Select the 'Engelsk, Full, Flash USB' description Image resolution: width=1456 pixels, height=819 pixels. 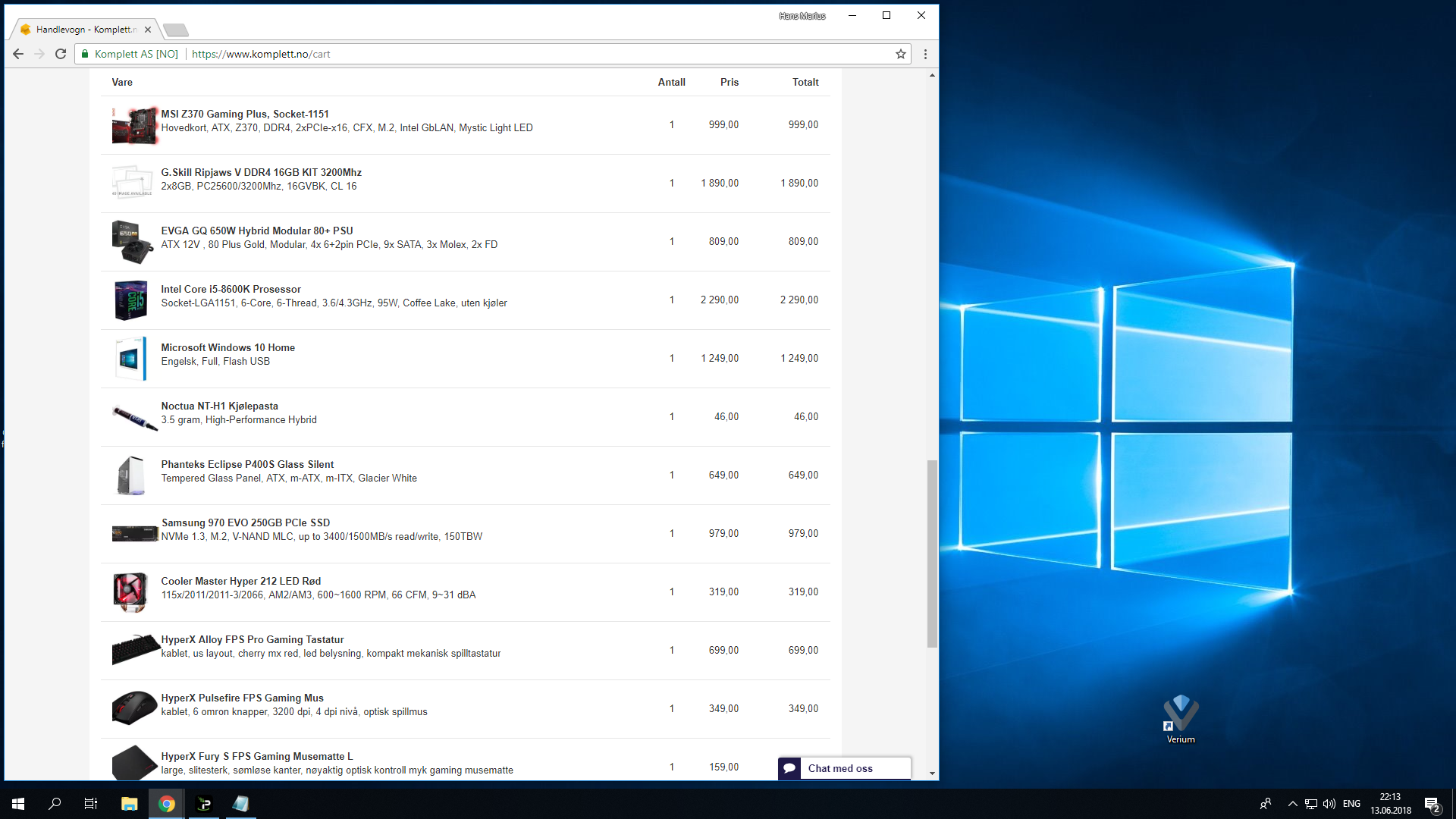[x=215, y=361]
